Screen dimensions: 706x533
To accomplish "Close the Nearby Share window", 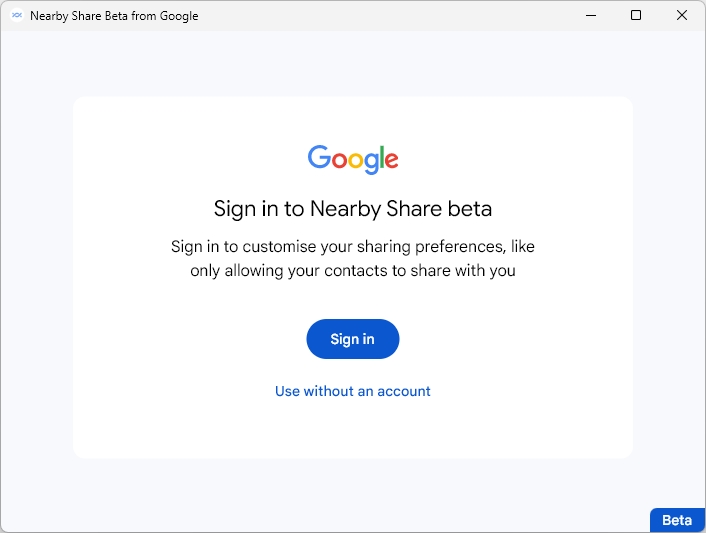I will (x=682, y=16).
